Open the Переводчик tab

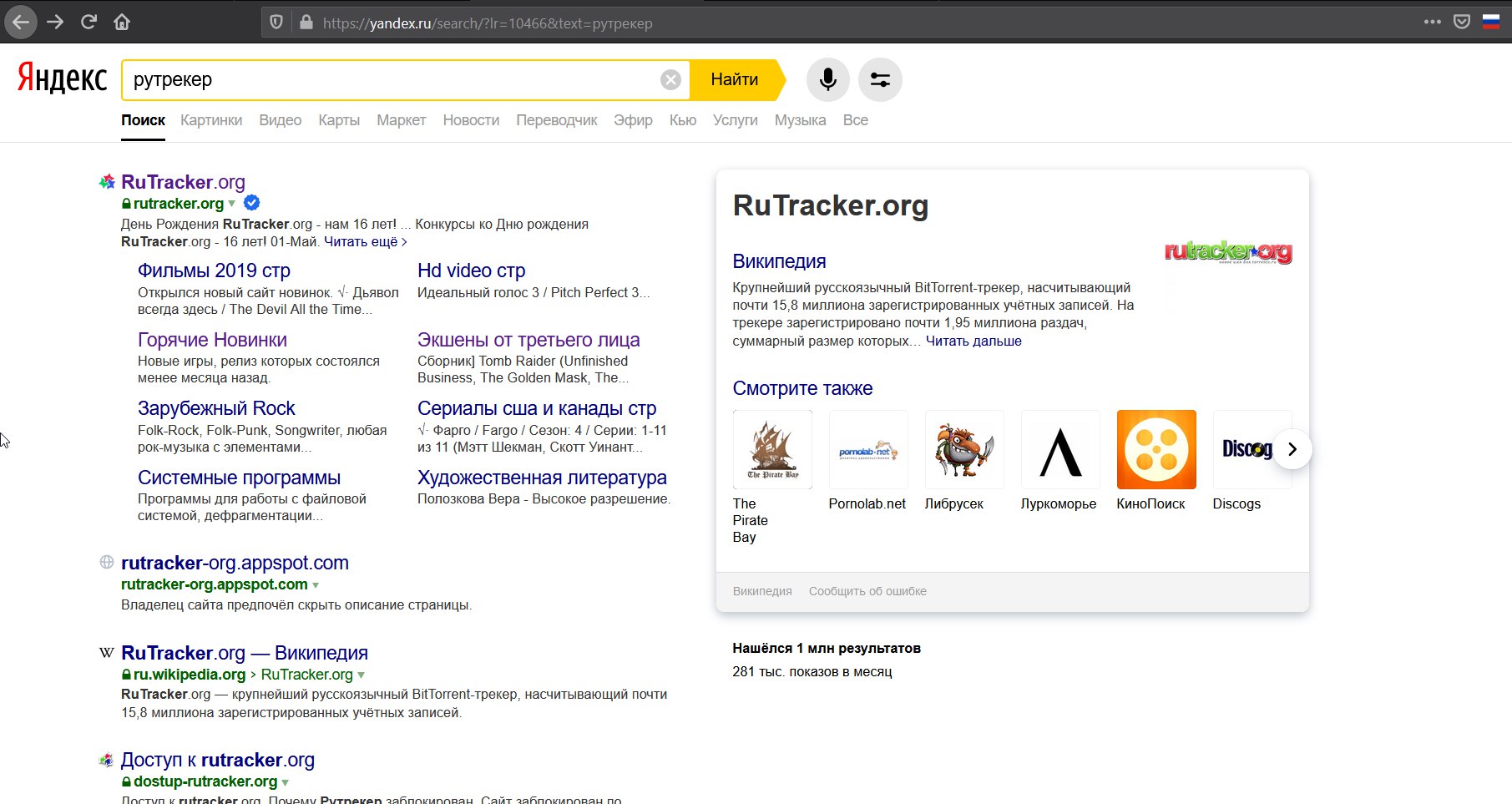point(557,120)
